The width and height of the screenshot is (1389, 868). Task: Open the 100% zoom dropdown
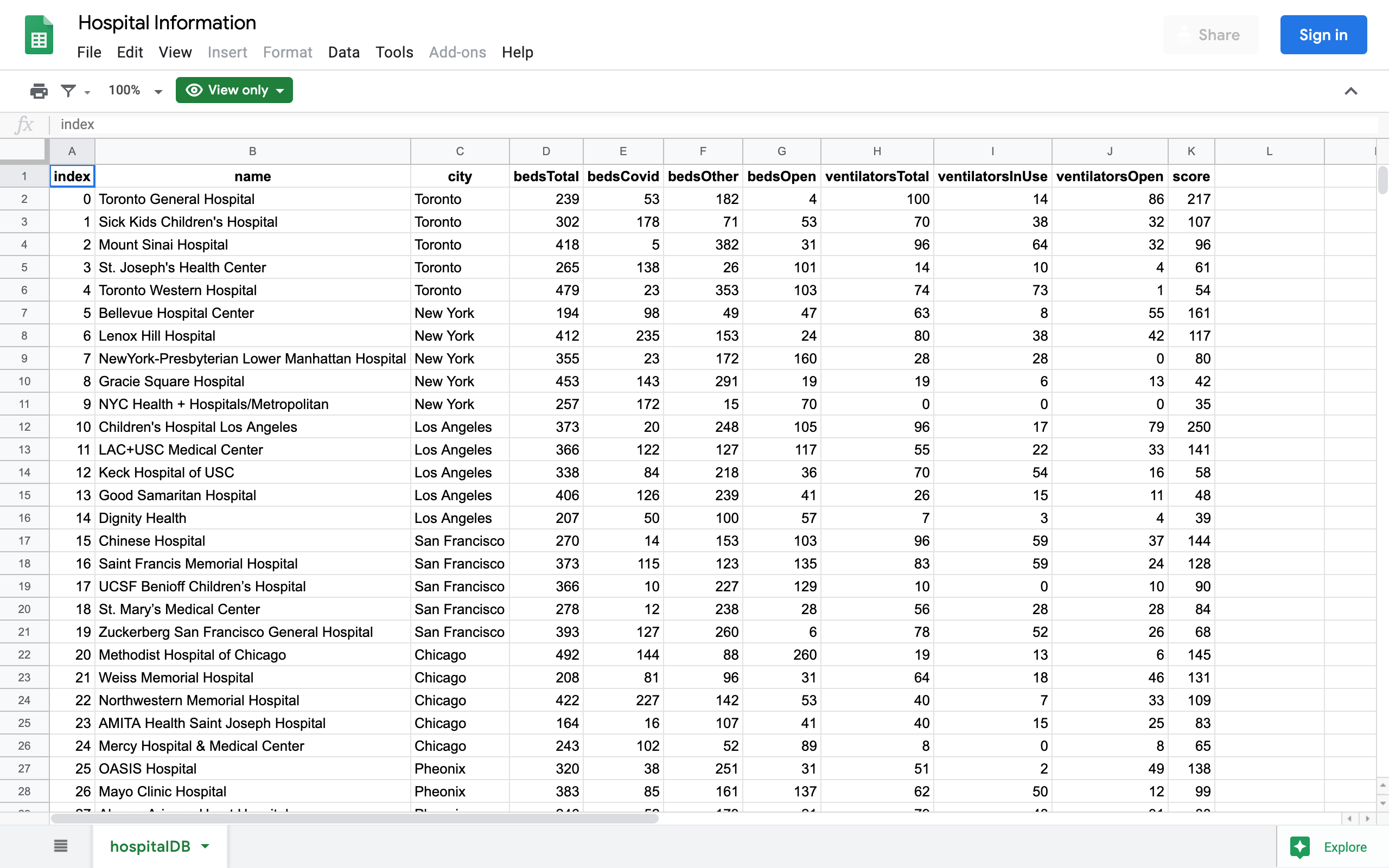pos(136,91)
